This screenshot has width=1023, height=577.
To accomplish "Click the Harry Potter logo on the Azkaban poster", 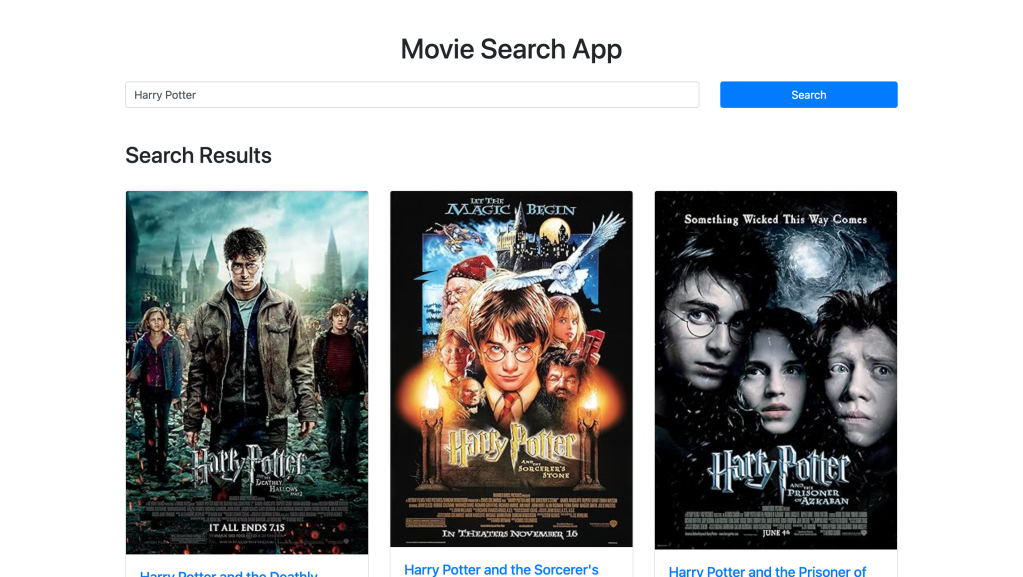I will click(x=776, y=470).
